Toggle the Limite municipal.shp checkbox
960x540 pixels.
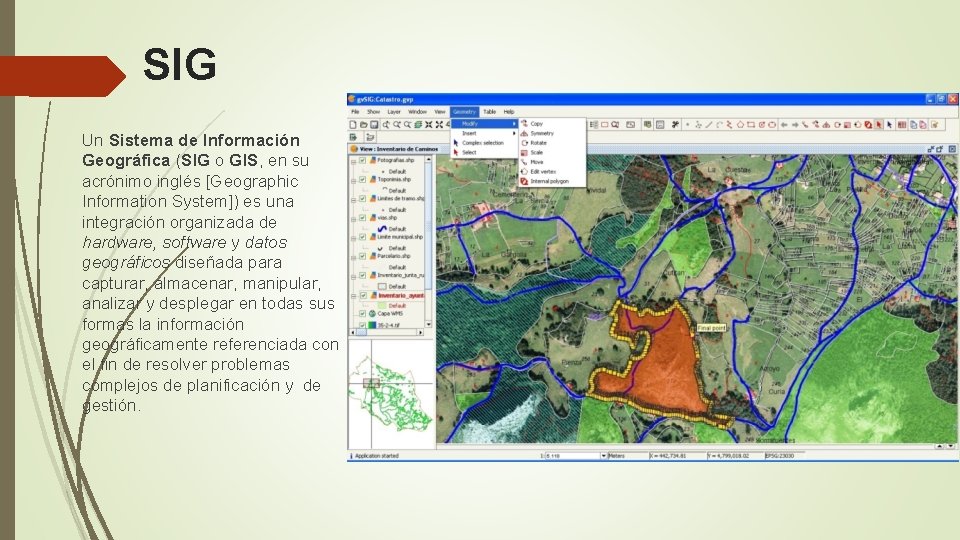tap(362, 237)
